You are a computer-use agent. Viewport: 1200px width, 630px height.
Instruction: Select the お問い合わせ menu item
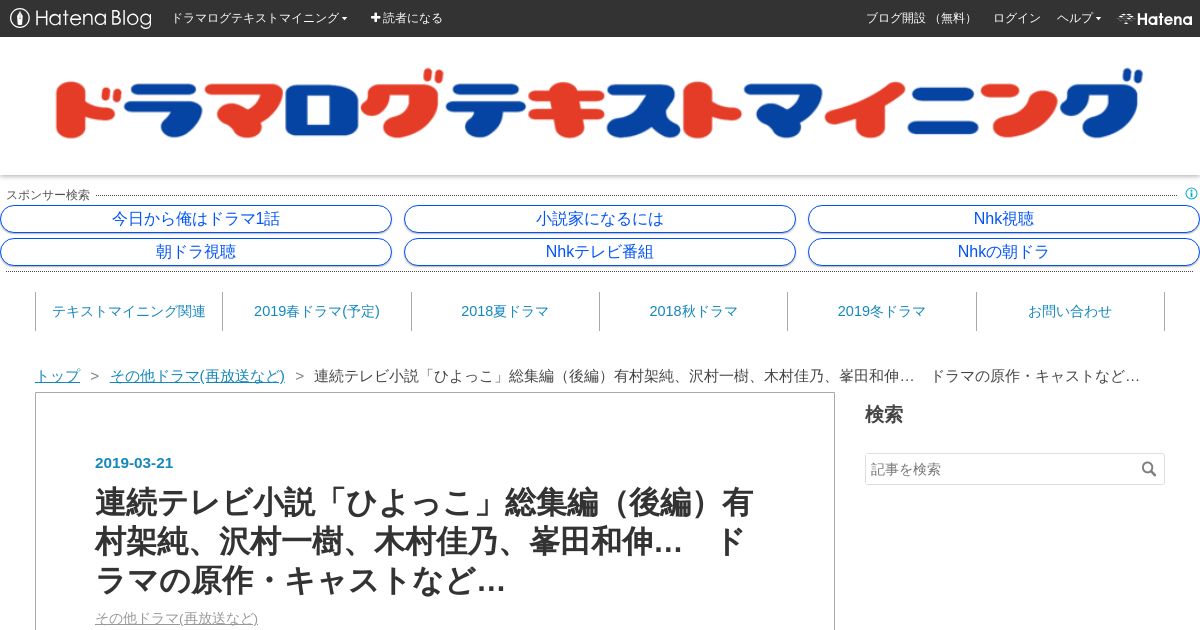1070,311
